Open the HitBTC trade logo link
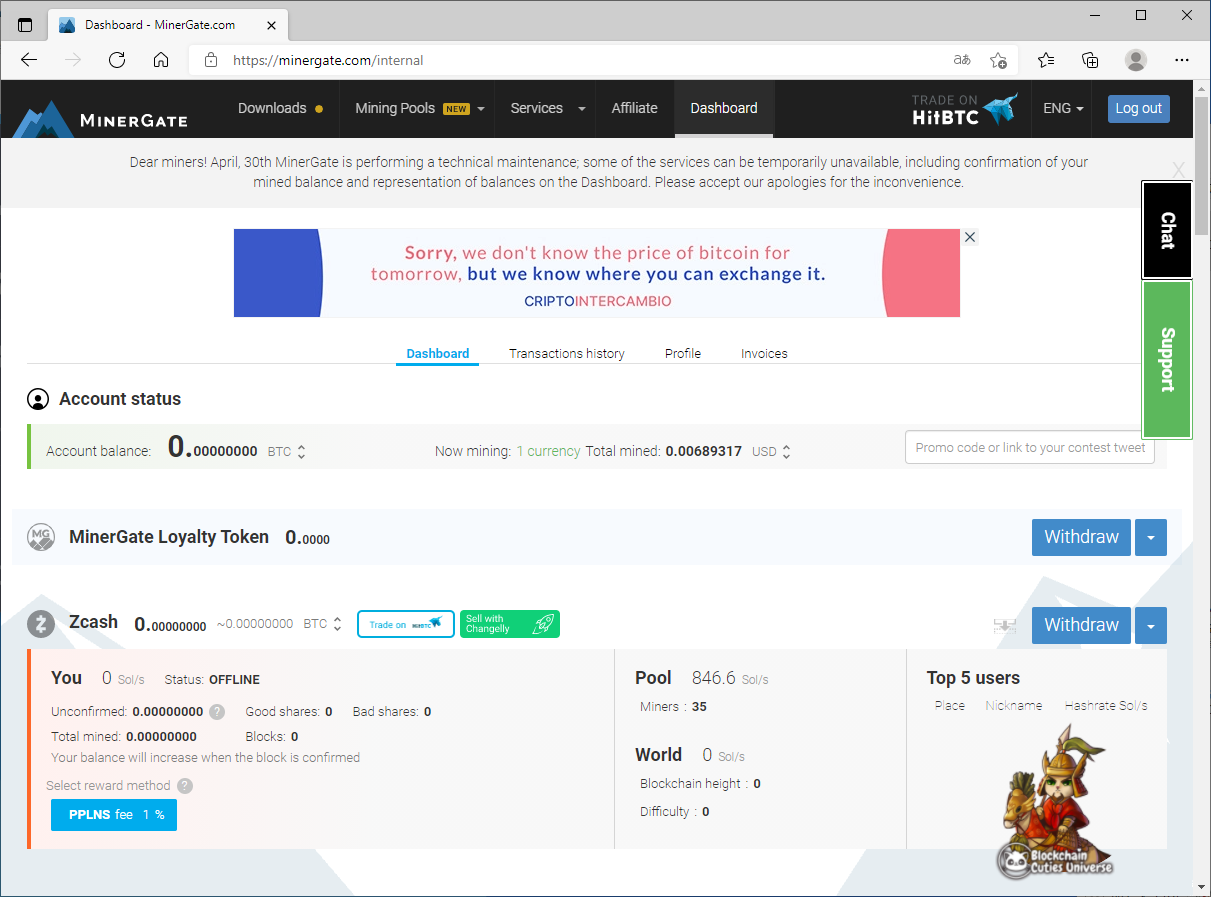Viewport: 1211px width, 897px height. point(964,109)
